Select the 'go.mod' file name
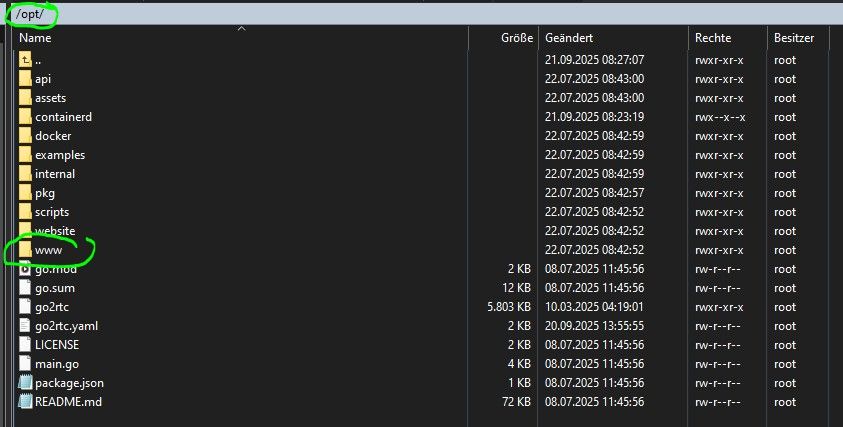The width and height of the screenshot is (843, 427). pyautogui.click(x=56, y=269)
